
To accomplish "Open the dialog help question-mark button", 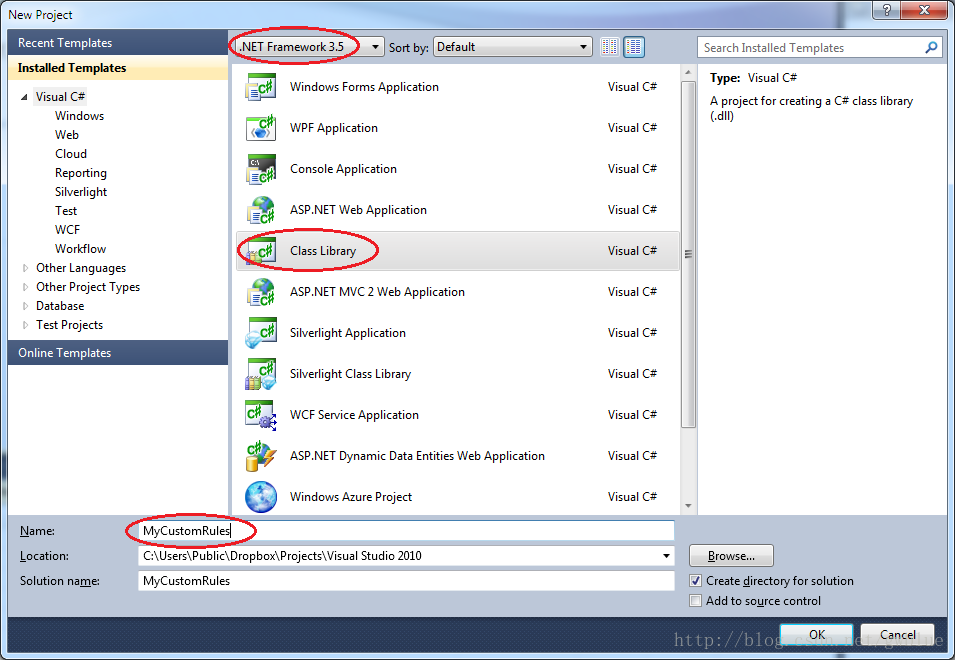I will 886,10.
